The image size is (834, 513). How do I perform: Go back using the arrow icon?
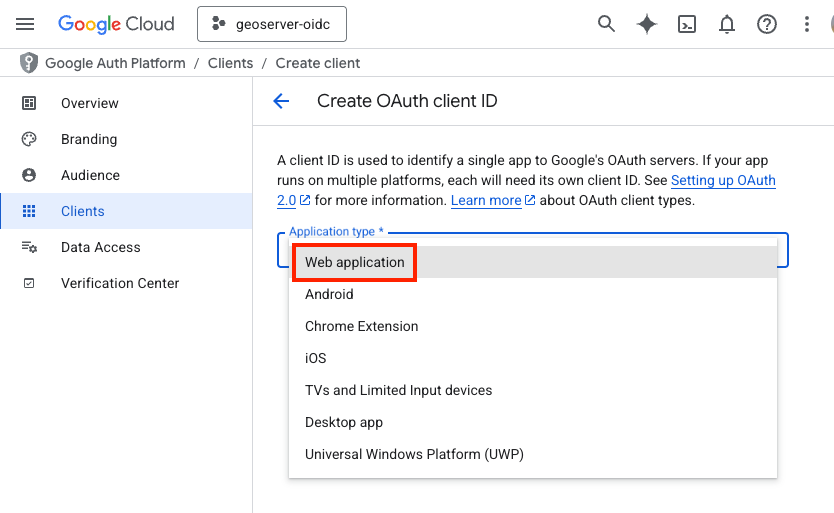point(281,101)
